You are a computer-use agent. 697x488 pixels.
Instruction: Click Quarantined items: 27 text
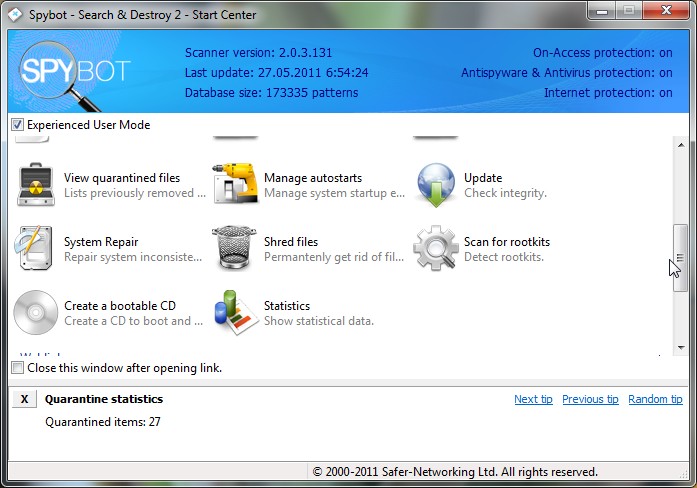pos(103,422)
